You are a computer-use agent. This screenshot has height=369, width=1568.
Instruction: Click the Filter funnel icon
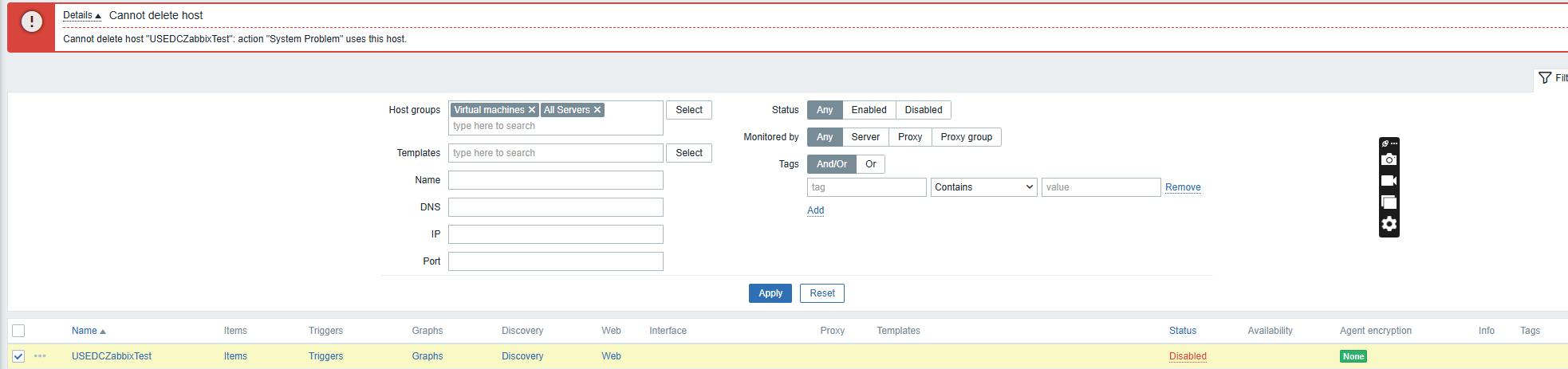(x=1545, y=78)
